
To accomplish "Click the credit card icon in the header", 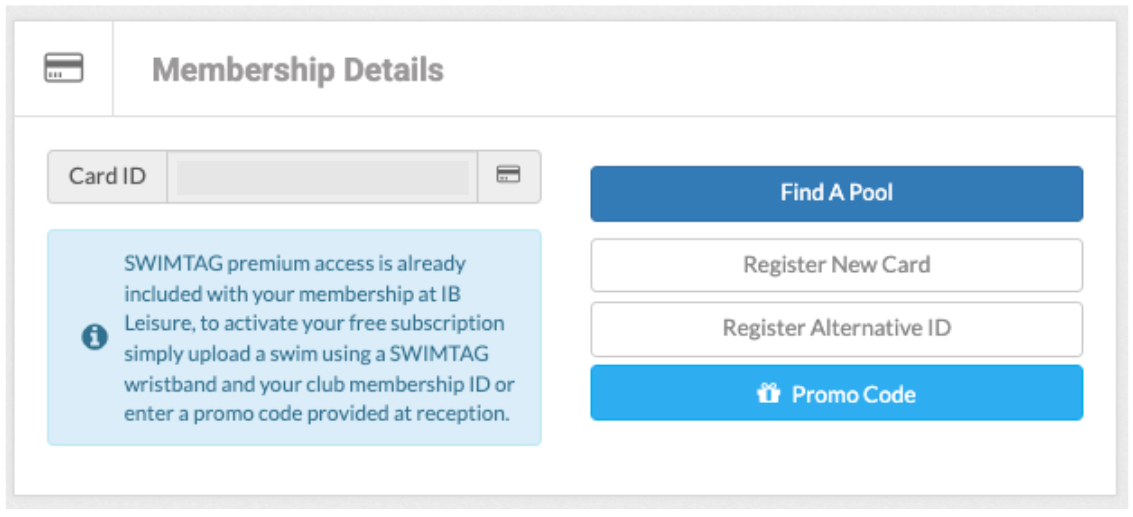I will [63, 69].
